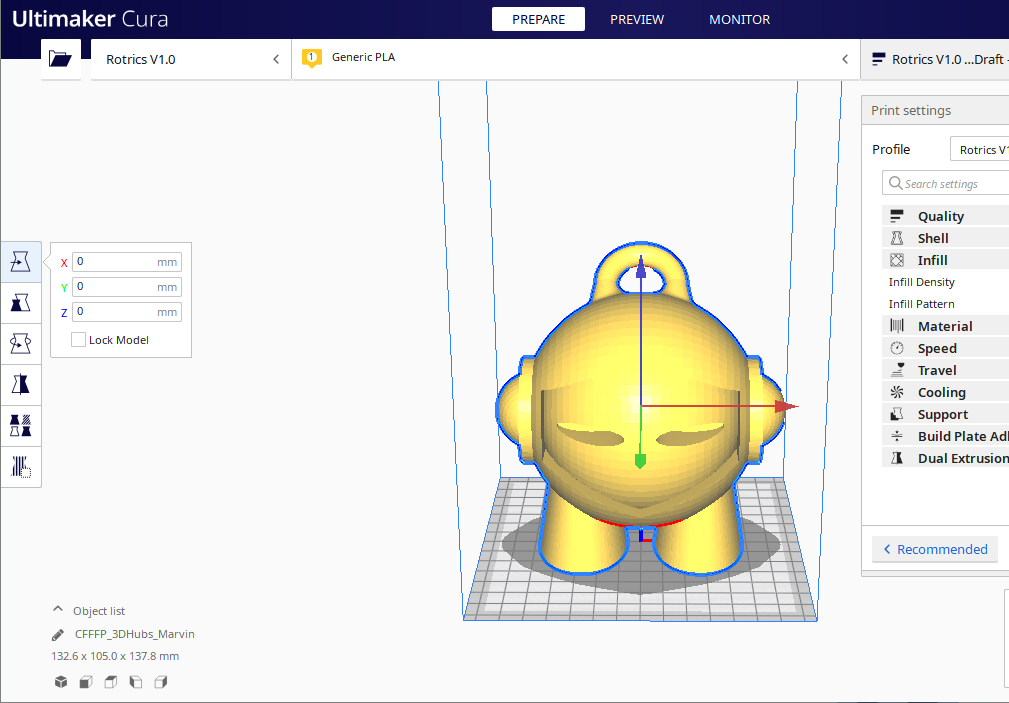Viewport: 1009px width, 703px height.
Task: Click the Infill Pattern setting label
Action: click(921, 304)
